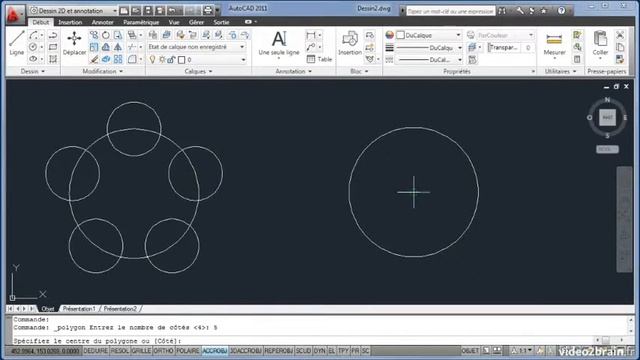This screenshot has height=360, width=640.
Task: Select the erase tool in Modification panel
Action: [x=94, y=59]
